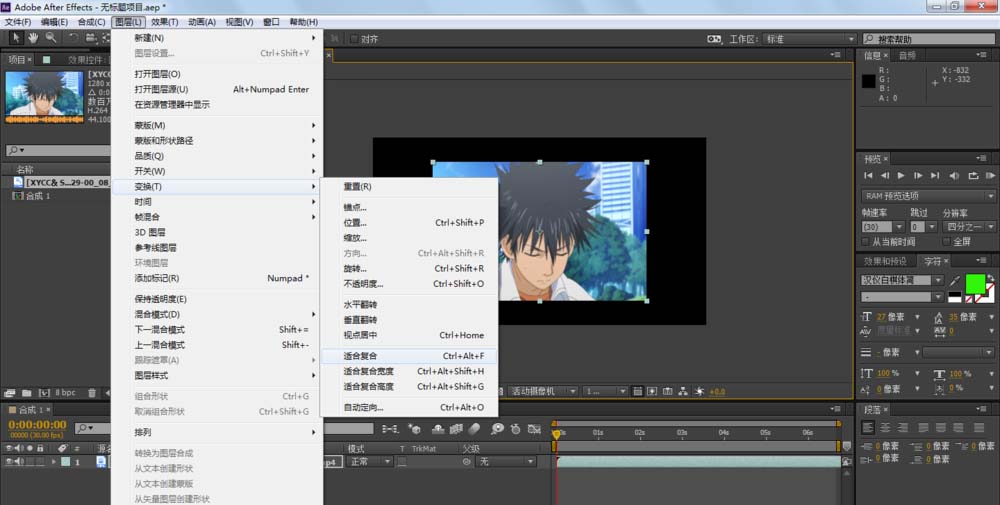This screenshot has height=505, width=1000.
Task: Pick color with the eyedropper in Character panel
Action: click(x=954, y=281)
